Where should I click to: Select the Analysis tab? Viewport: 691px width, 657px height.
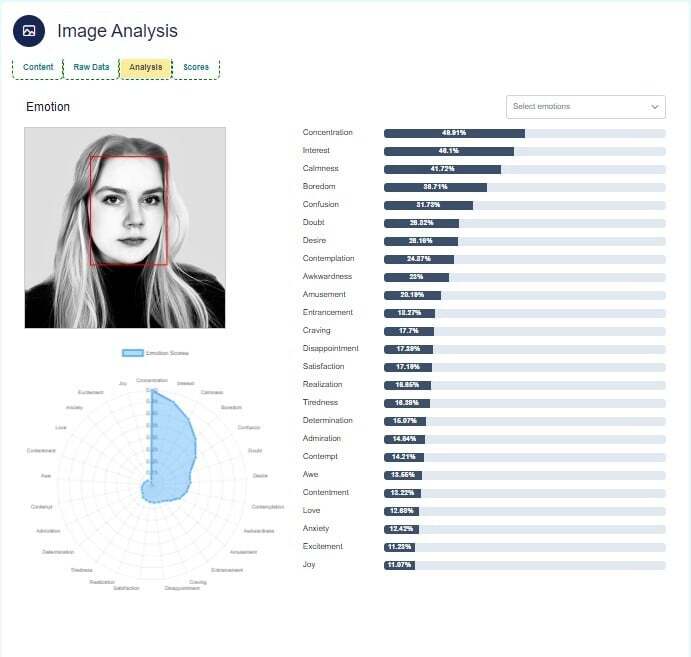pyautogui.click(x=146, y=67)
